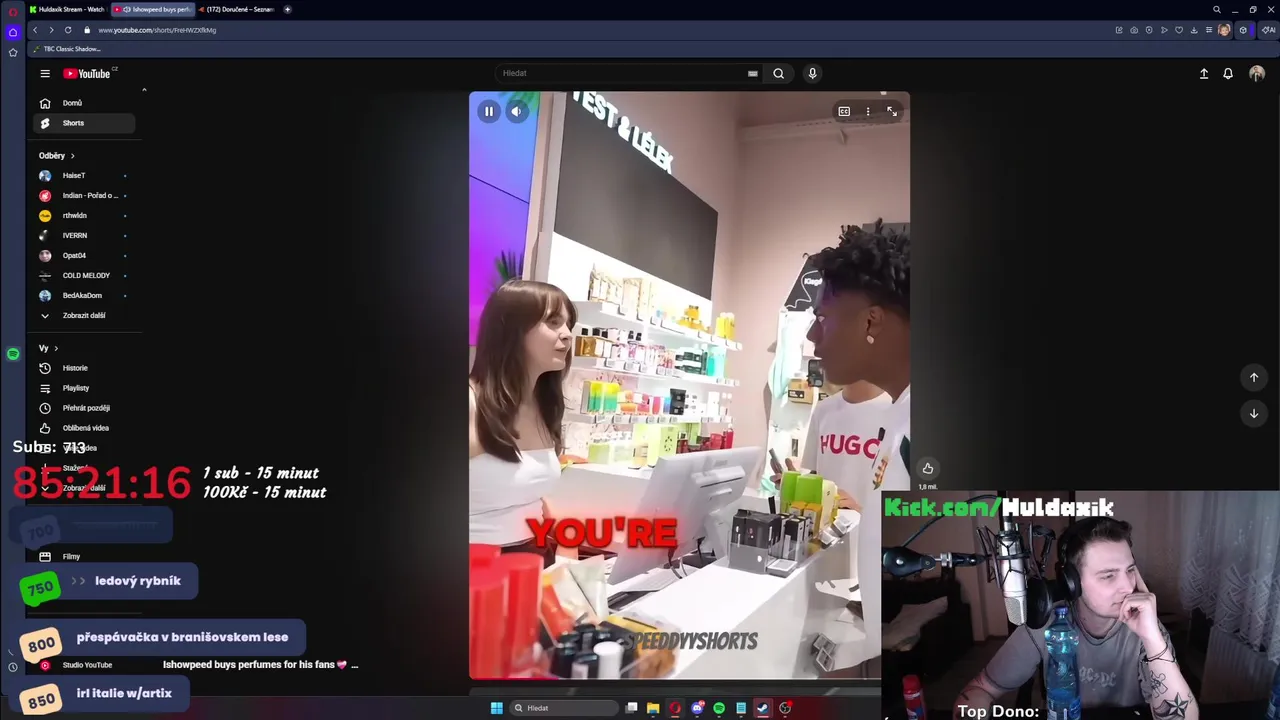
Task: Open Historie in sidebar
Action: coord(84,368)
